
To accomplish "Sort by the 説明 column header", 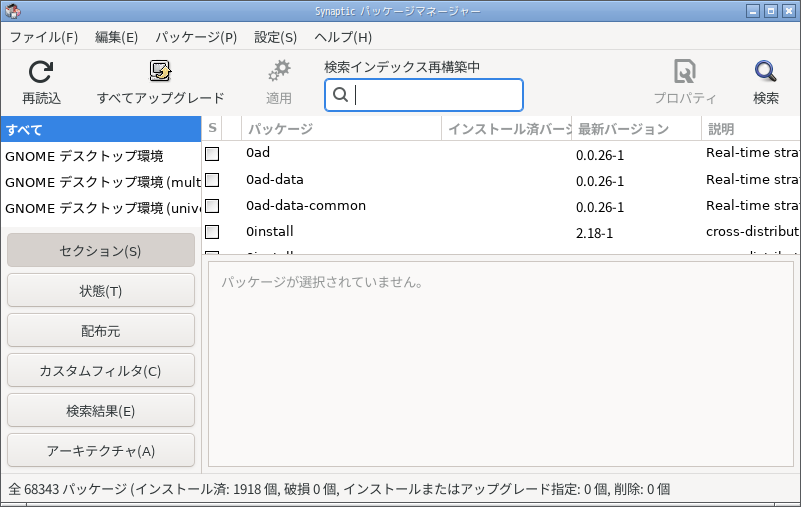I will point(751,128).
